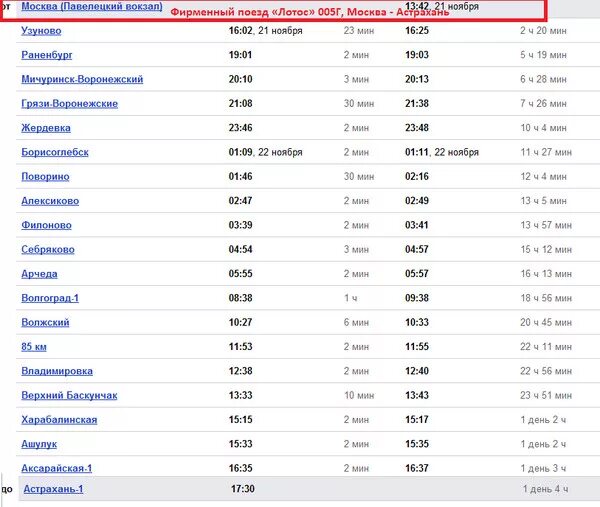Open the Верхний Баскунчак station link

click(69, 395)
